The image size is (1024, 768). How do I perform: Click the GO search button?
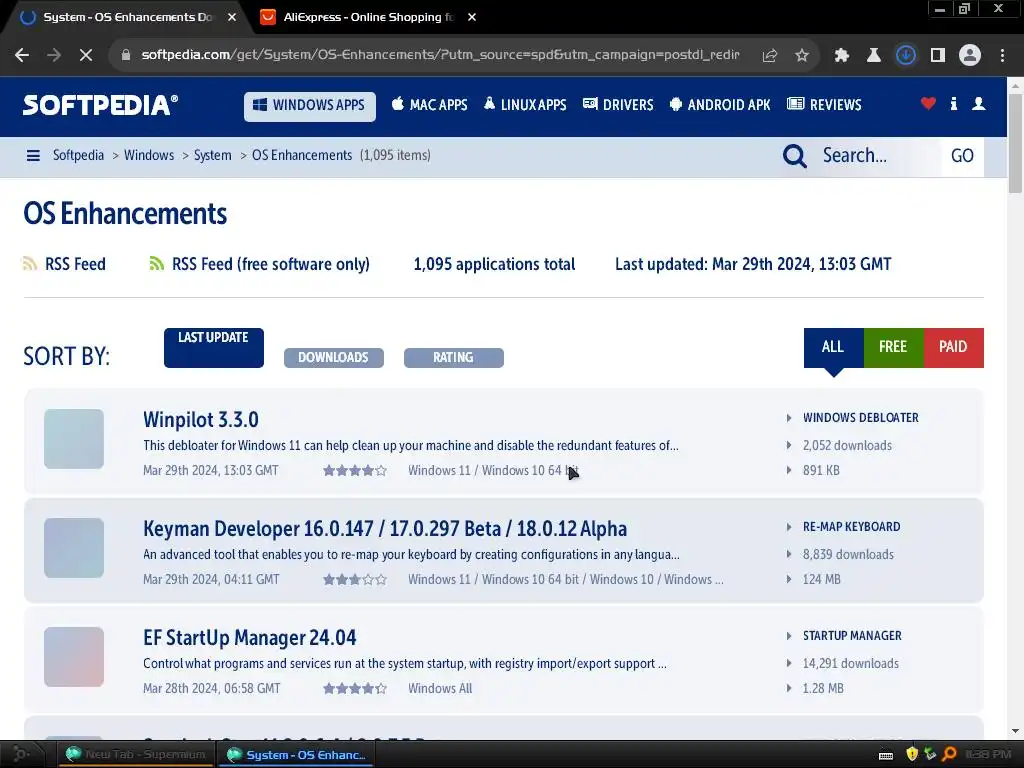pos(962,156)
